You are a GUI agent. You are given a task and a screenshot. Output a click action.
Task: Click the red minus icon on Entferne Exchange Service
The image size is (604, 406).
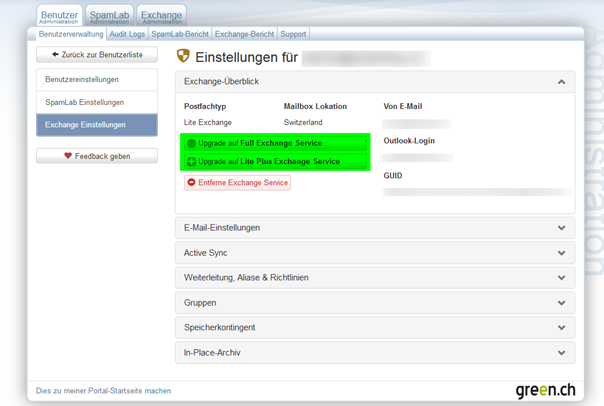click(192, 183)
